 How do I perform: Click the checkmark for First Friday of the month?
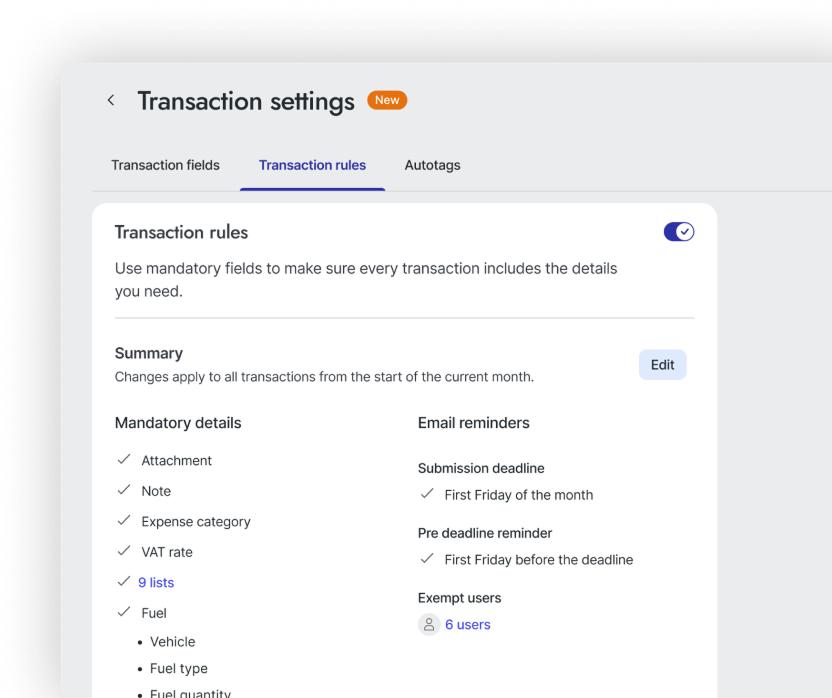coord(427,494)
